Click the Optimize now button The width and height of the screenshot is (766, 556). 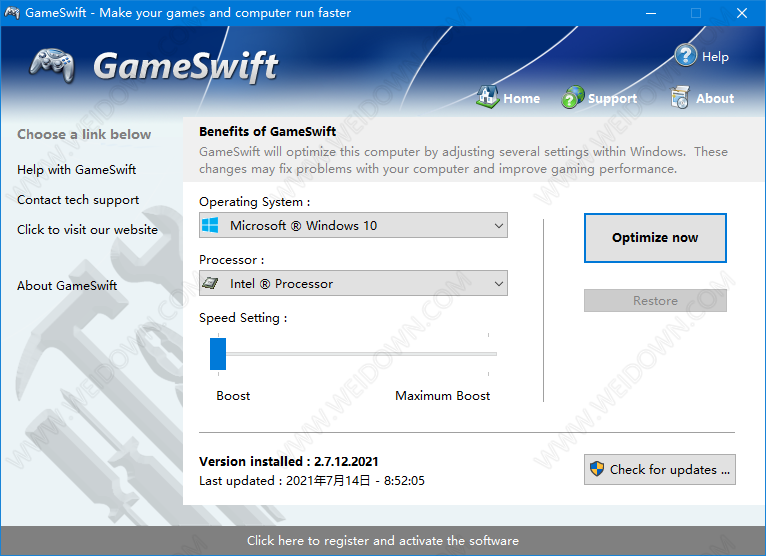[655, 238]
